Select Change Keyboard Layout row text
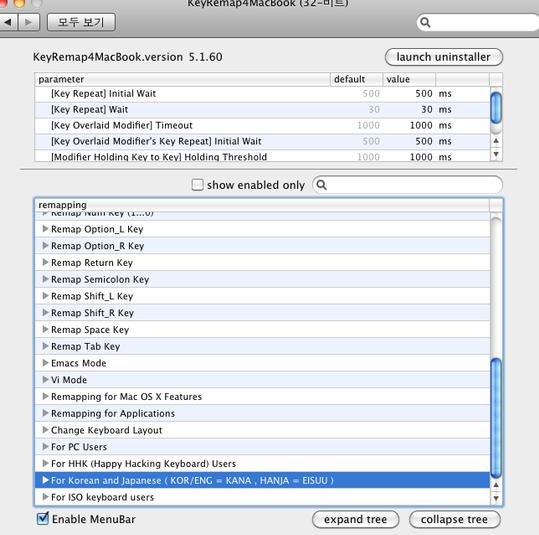539x535 pixels. [107, 430]
